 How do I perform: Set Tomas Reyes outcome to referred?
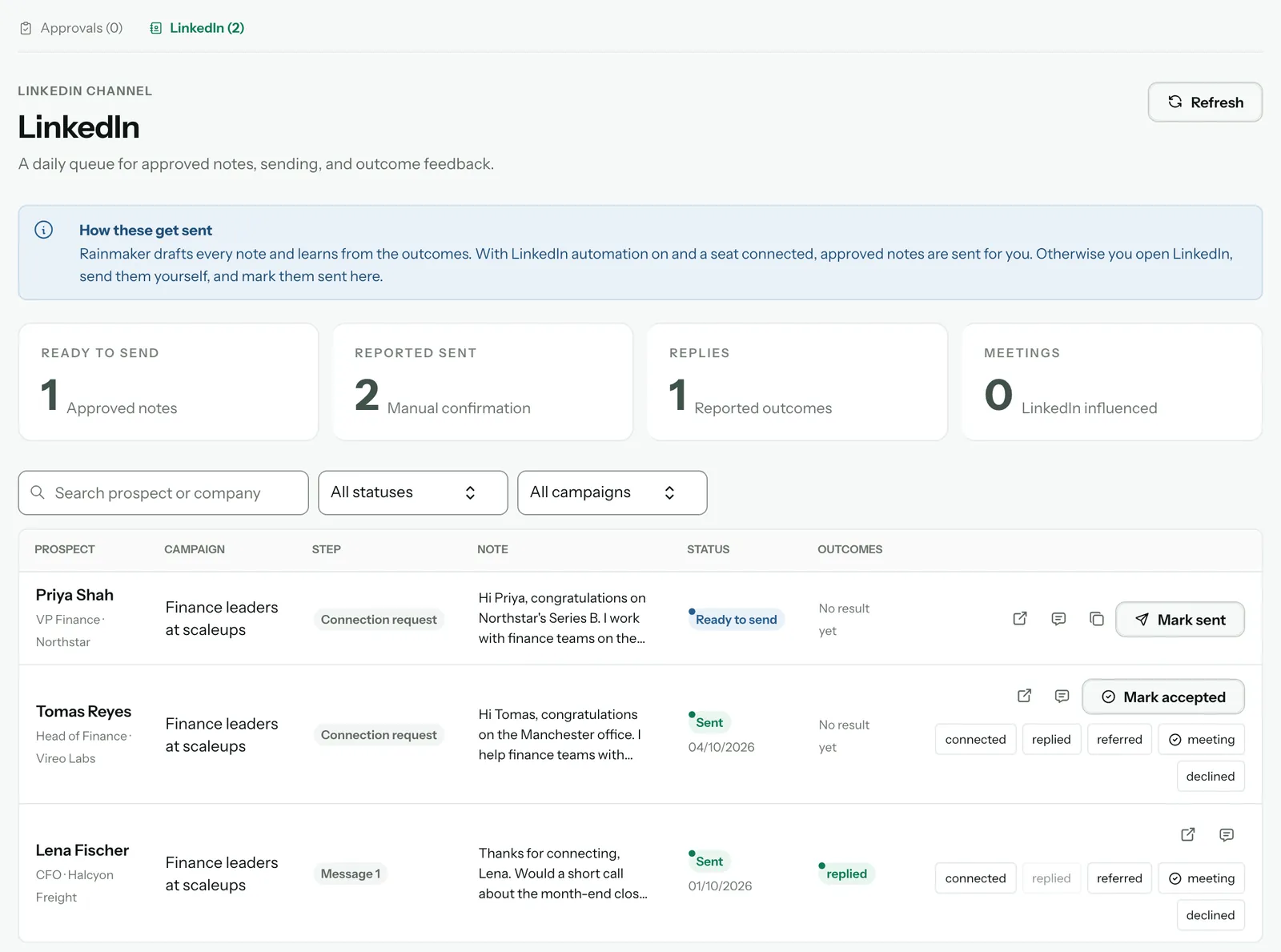1119,739
